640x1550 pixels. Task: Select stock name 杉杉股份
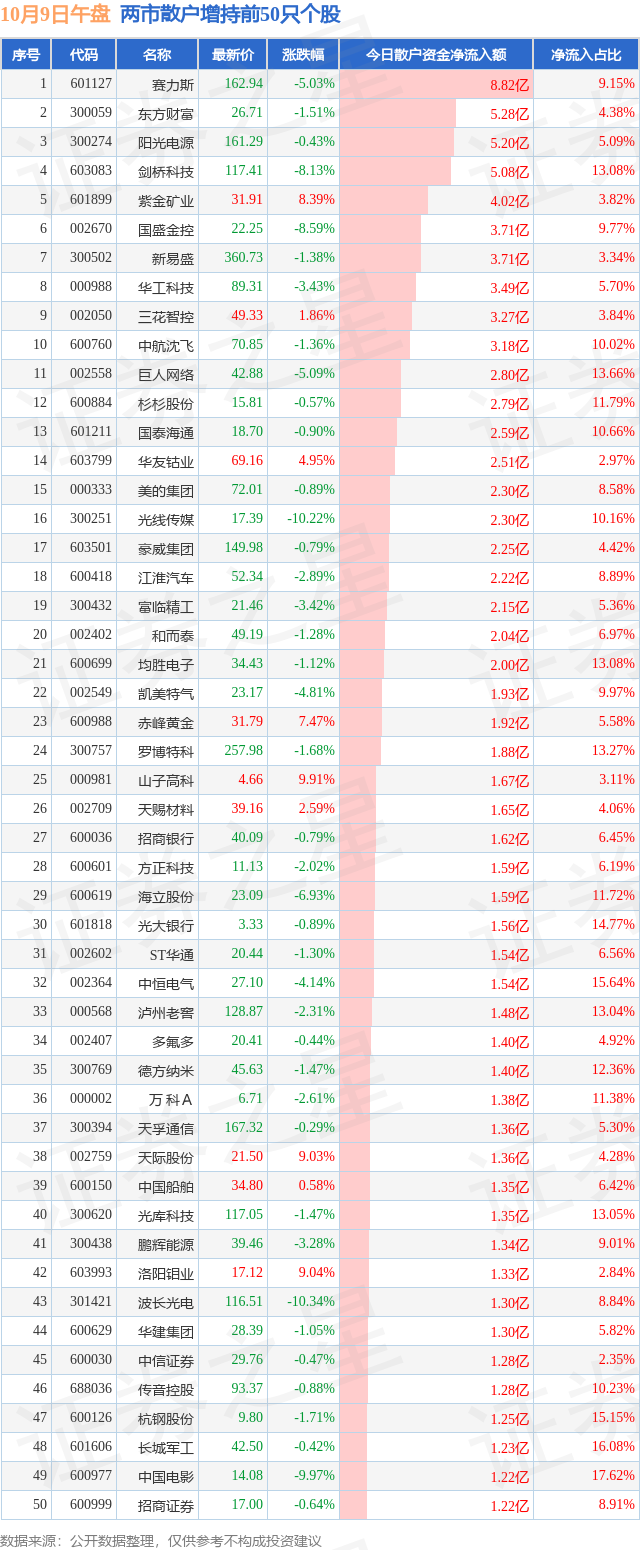166,403
